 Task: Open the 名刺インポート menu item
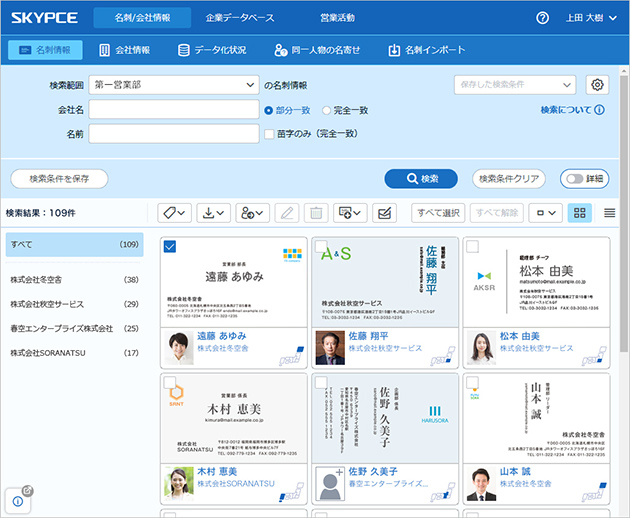(427, 50)
